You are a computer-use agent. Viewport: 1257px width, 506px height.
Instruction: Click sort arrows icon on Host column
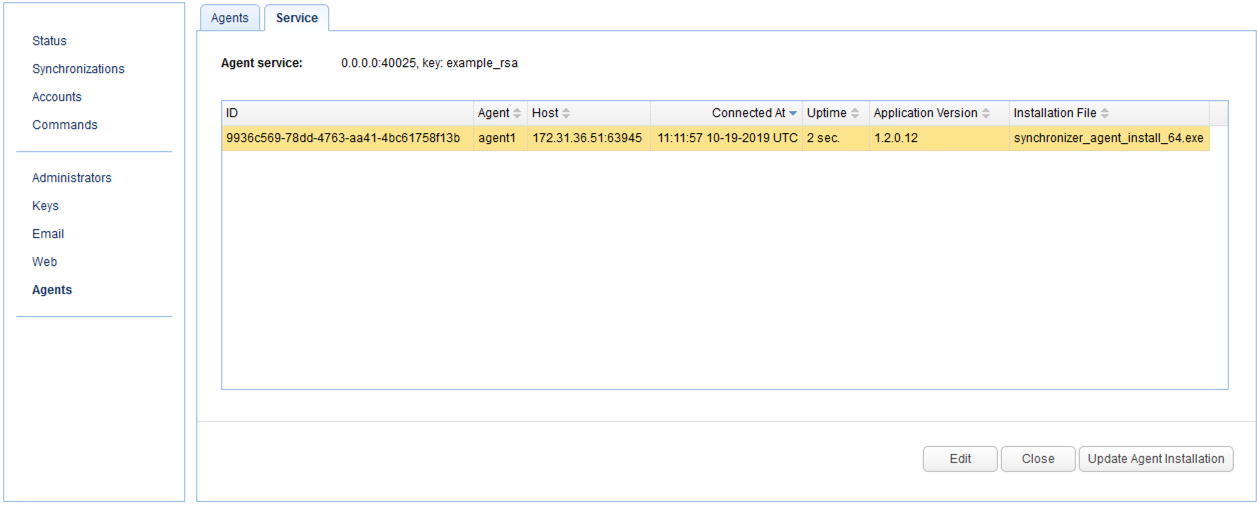[566, 114]
